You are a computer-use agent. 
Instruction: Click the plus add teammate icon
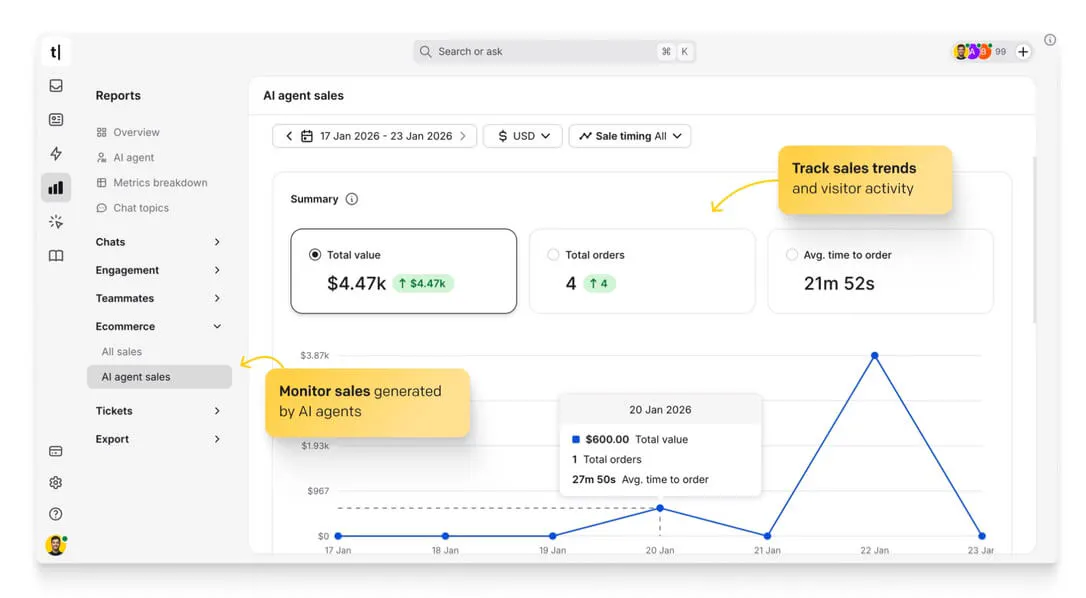[x=1023, y=52]
